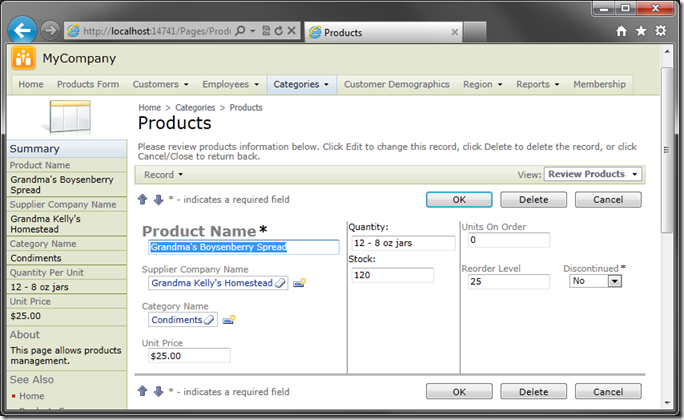This screenshot has height=420, width=684.
Task: Click the page scrollbar up arrow
Action: [667, 51]
